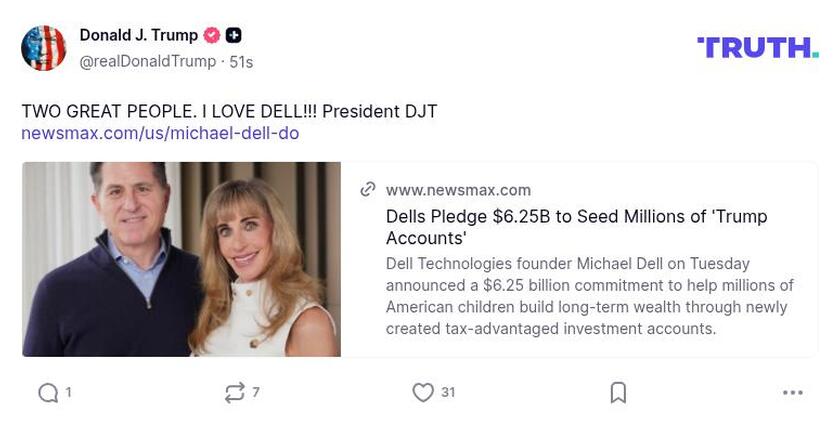
Task: Click the 51s post timestamp
Action: [241, 61]
